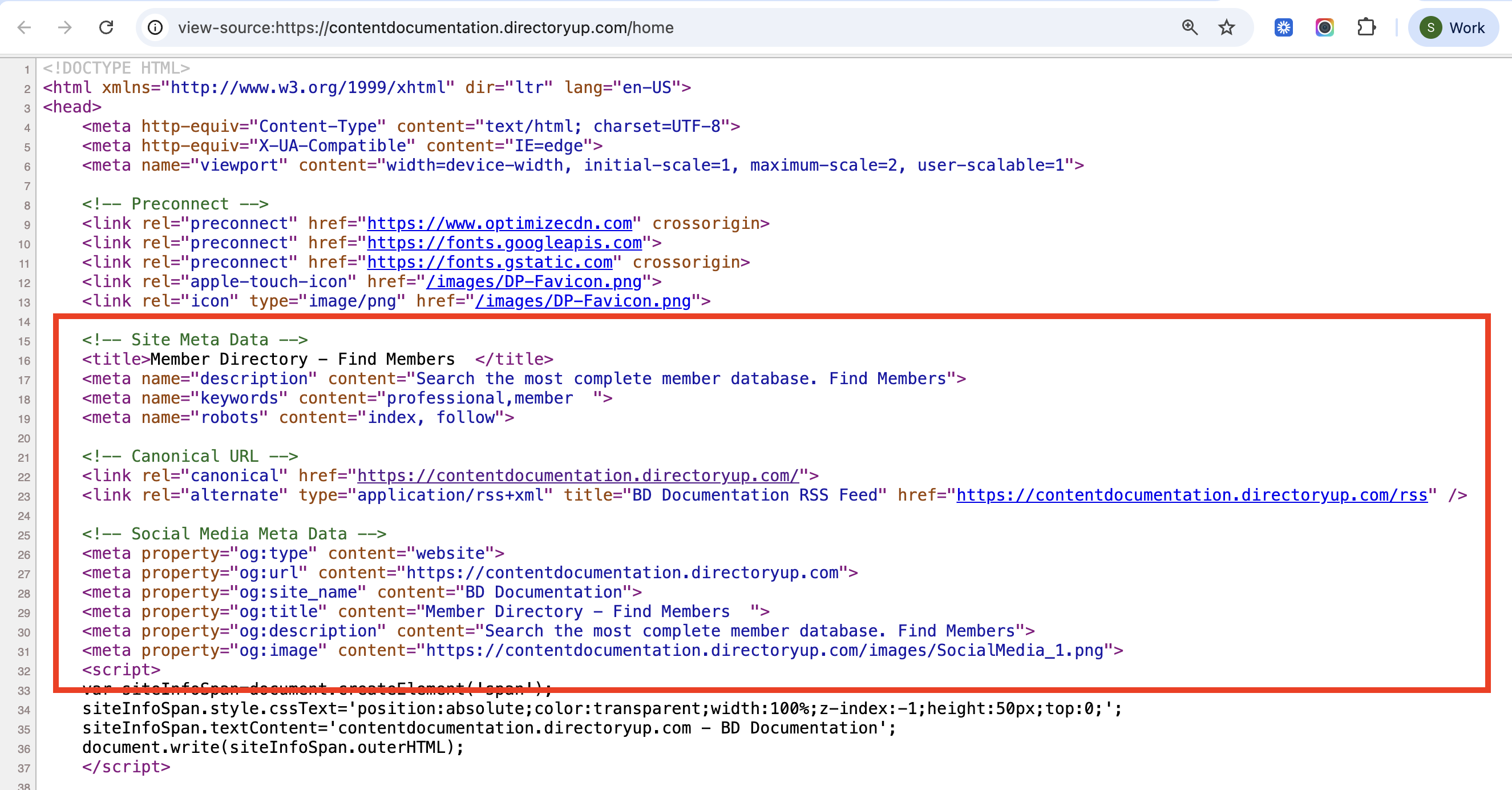Open the Extensions puzzle piece menu

(1367, 27)
